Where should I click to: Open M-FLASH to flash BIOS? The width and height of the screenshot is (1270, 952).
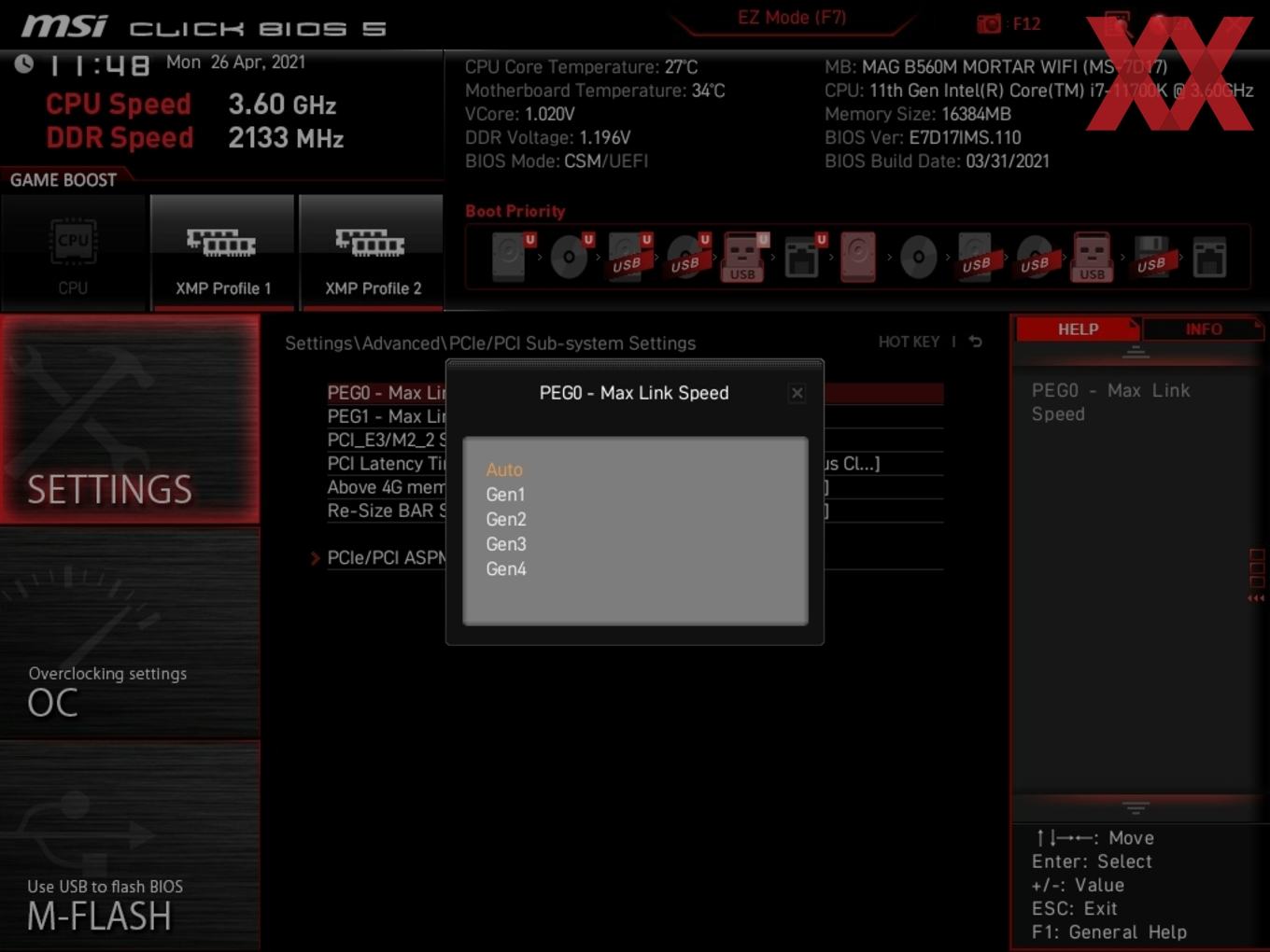pyautogui.click(x=130, y=846)
